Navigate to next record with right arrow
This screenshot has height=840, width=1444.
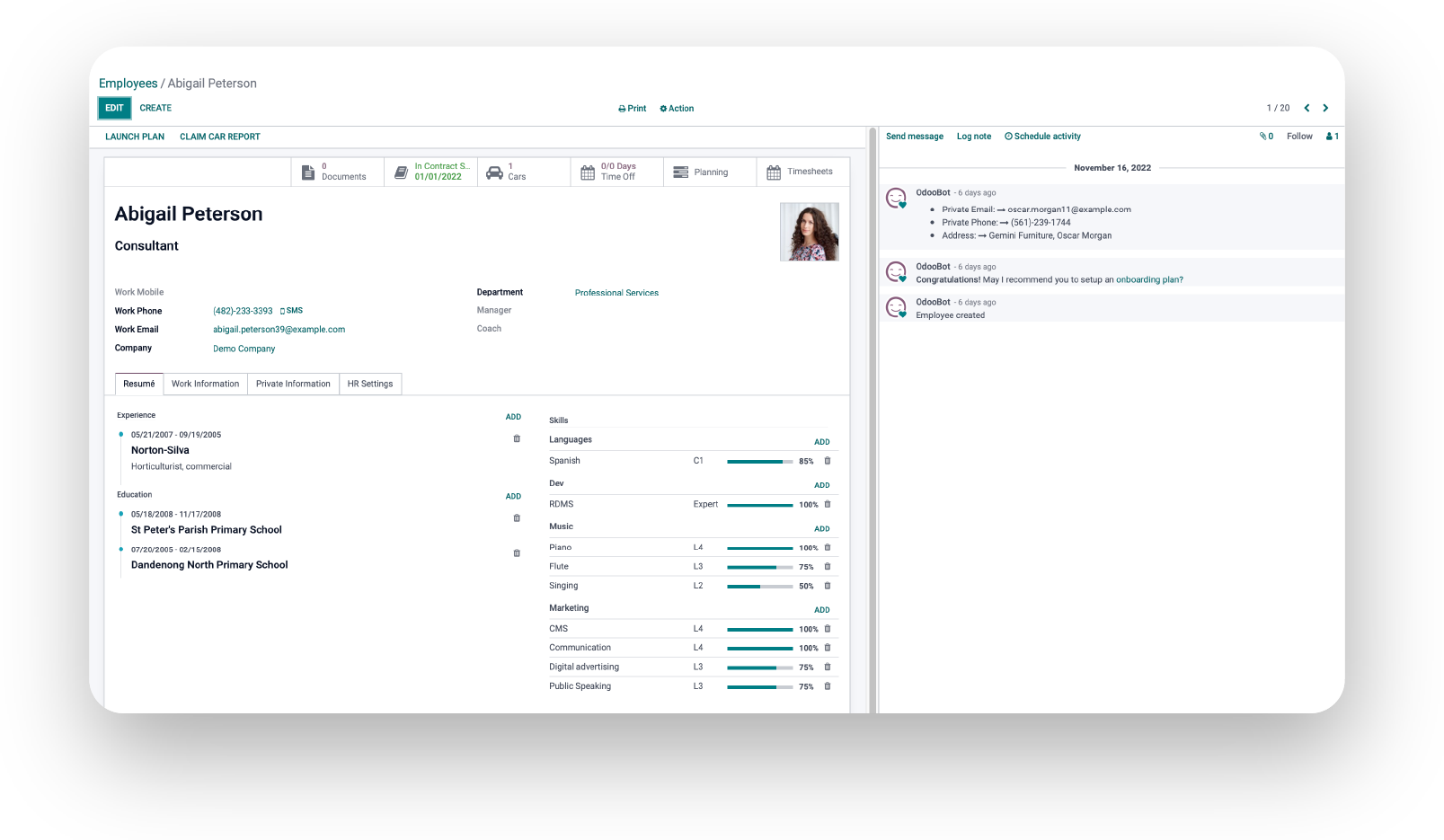1325,107
